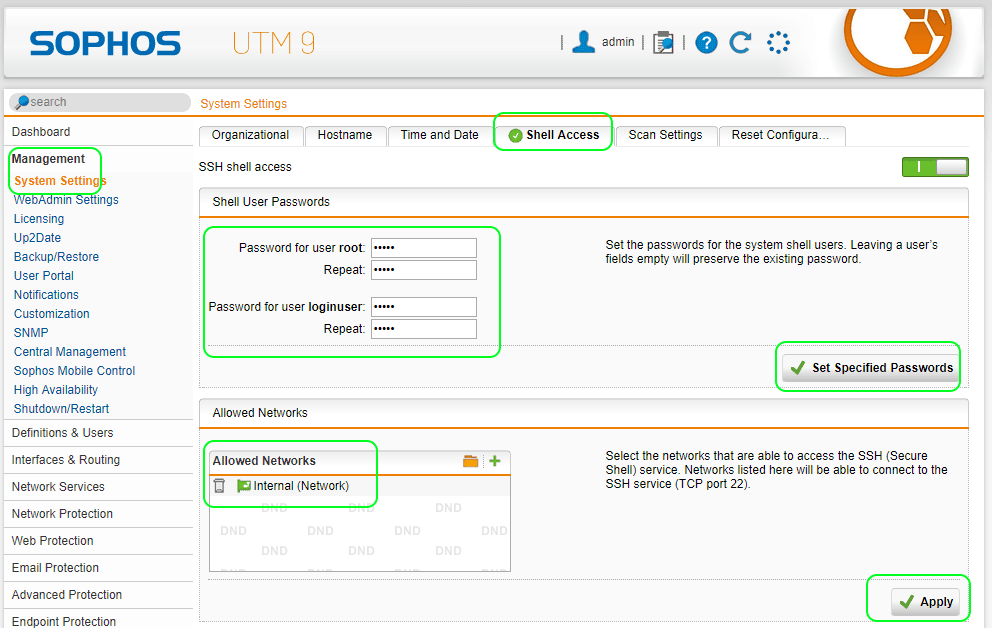Focus the root password field
The width and height of the screenshot is (992, 628).
pos(424,248)
